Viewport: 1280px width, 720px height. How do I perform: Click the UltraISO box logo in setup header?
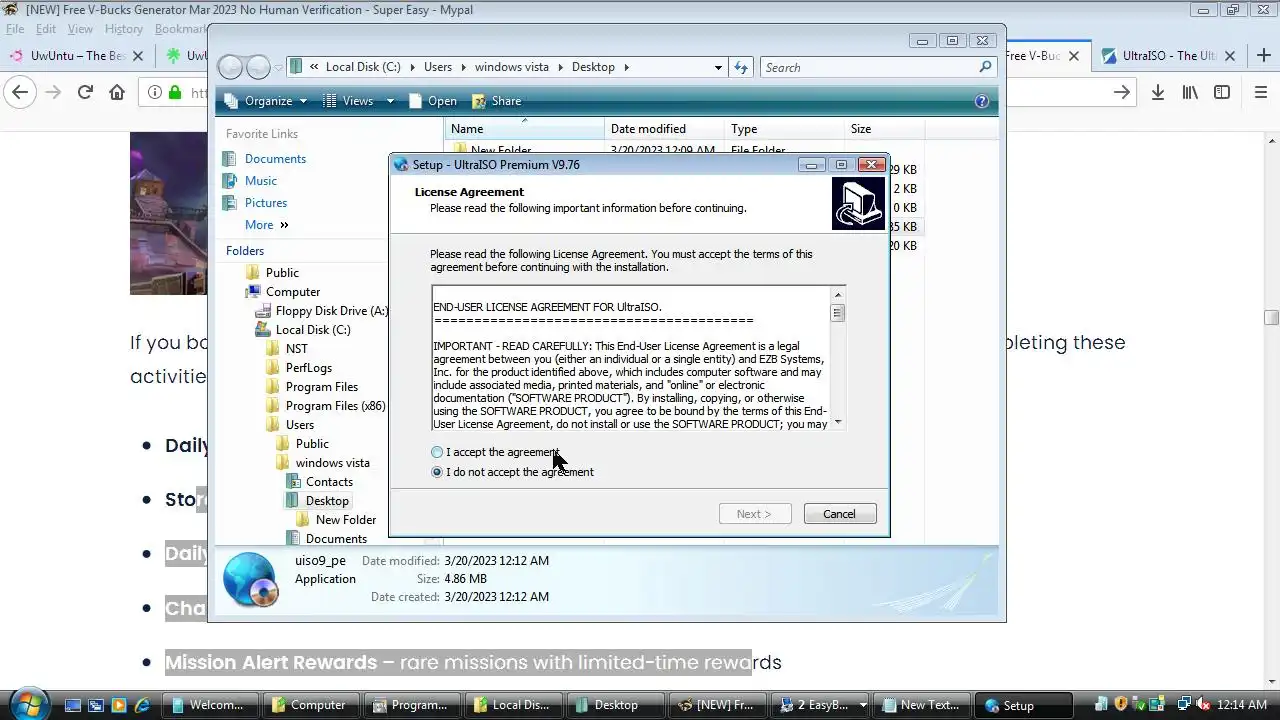[858, 204]
